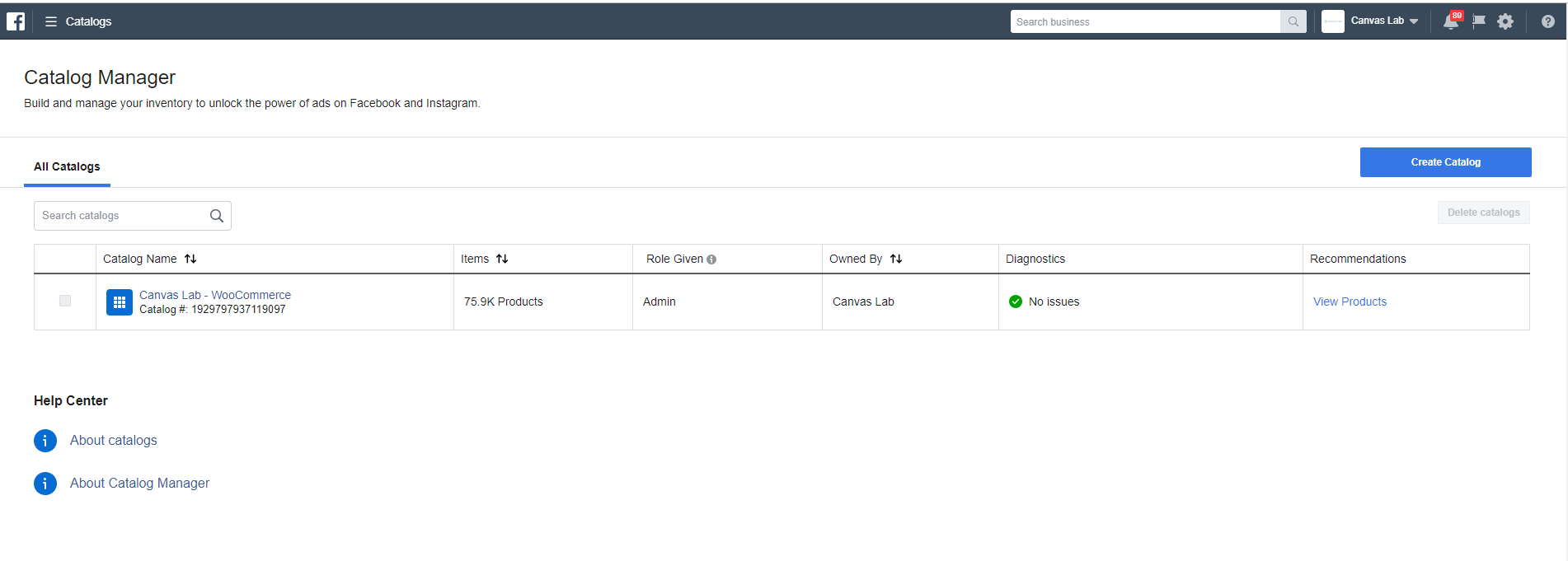Click the info icon beside About catalogs
This screenshot has width=1568, height=561.
tap(45, 441)
